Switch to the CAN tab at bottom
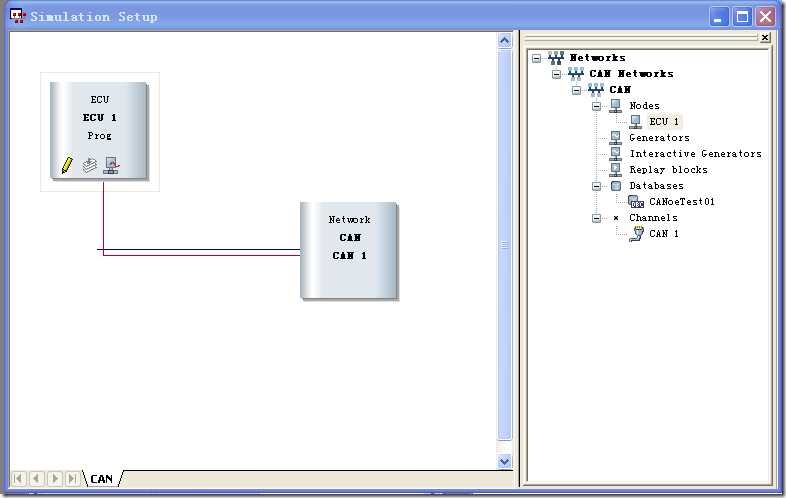Image resolution: width=786 pixels, height=498 pixels. (102, 479)
